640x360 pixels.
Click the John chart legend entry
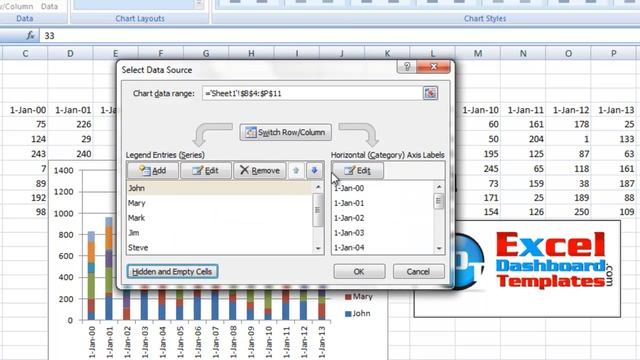click(x=358, y=313)
